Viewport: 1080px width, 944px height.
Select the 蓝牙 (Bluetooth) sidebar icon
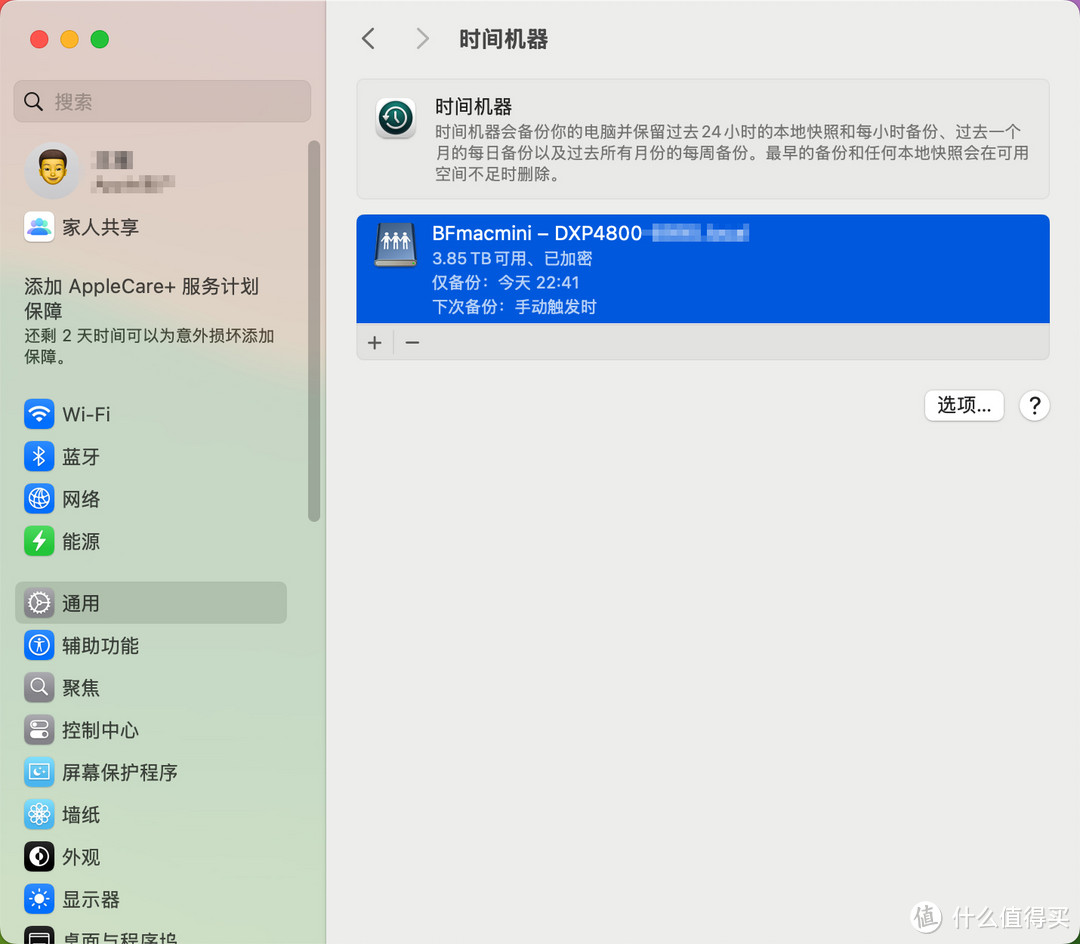point(38,456)
